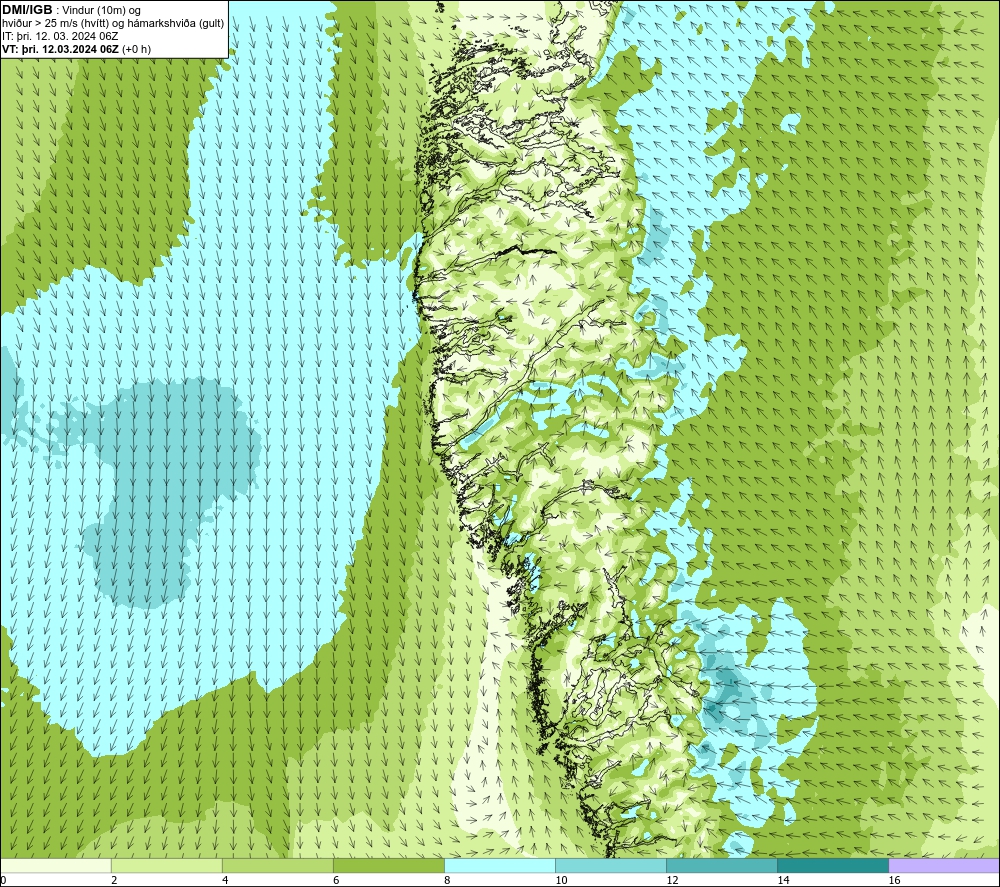Click the DMI/IGB title text

28,10
